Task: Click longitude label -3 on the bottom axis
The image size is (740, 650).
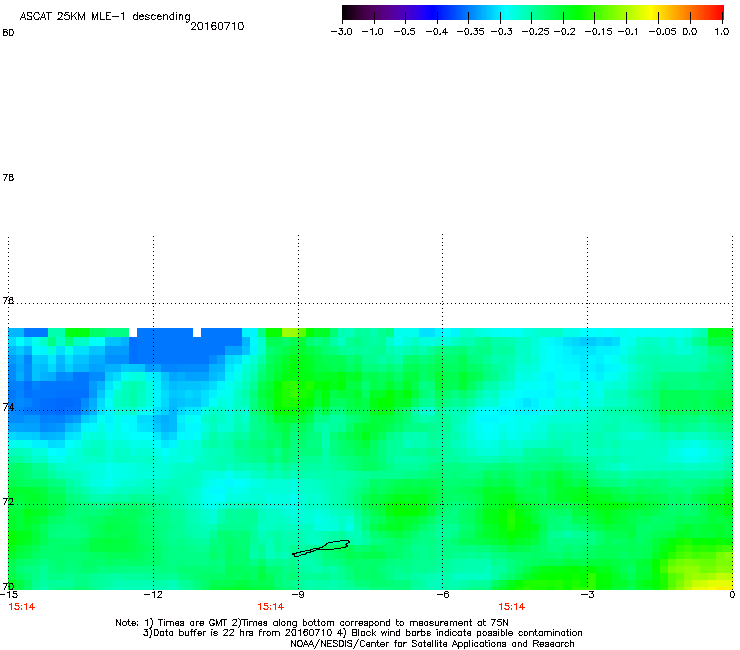Action: (x=587, y=595)
